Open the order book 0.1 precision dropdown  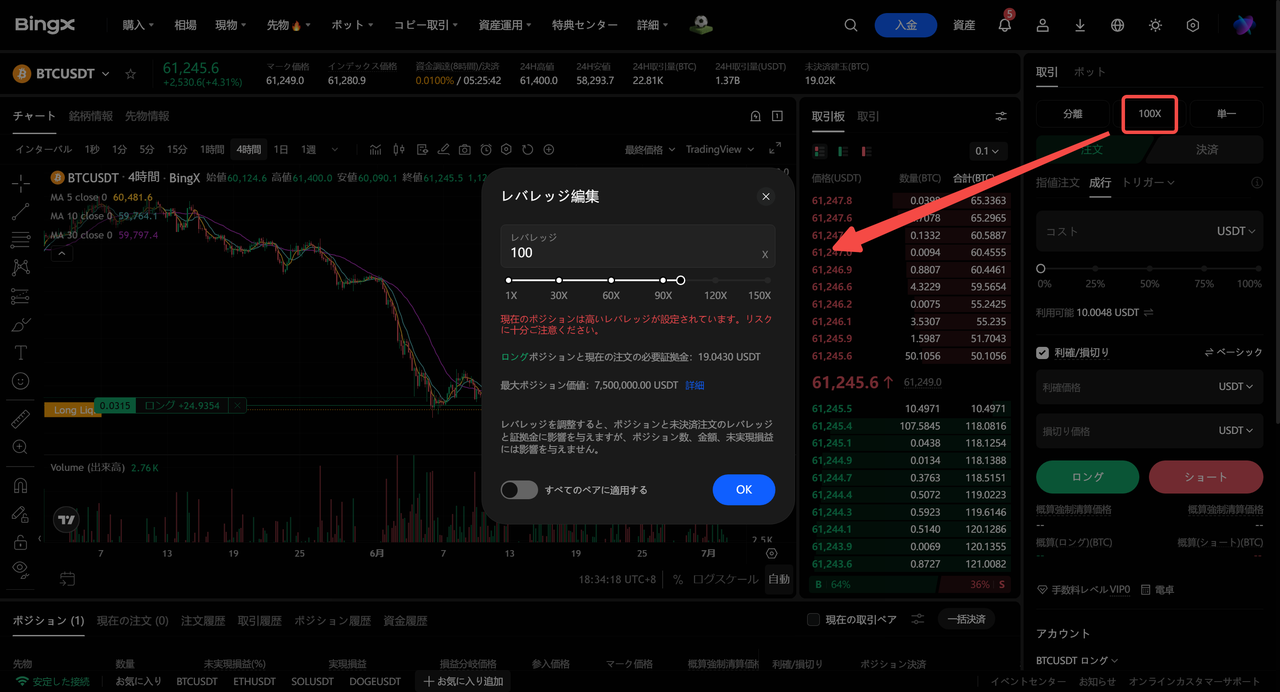coord(987,151)
